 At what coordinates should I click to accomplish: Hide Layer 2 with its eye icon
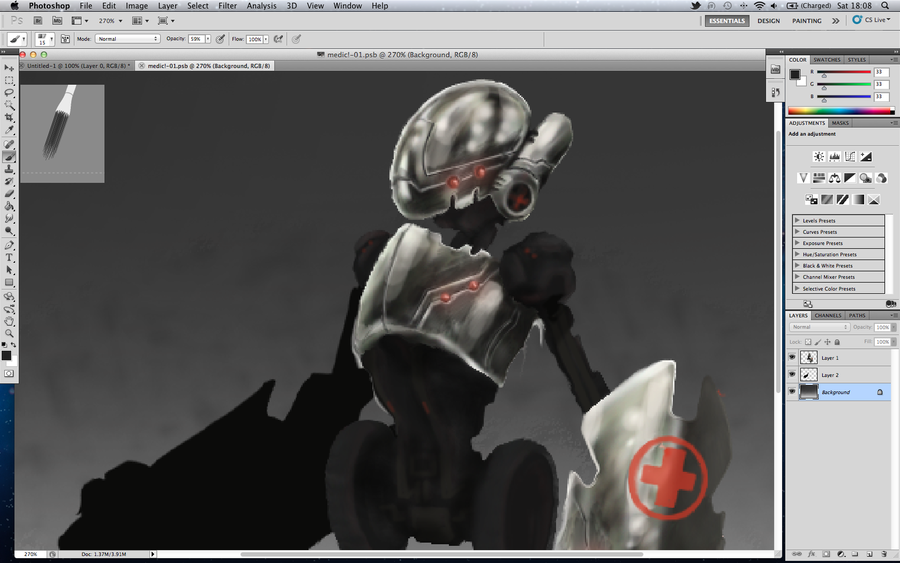(792, 375)
